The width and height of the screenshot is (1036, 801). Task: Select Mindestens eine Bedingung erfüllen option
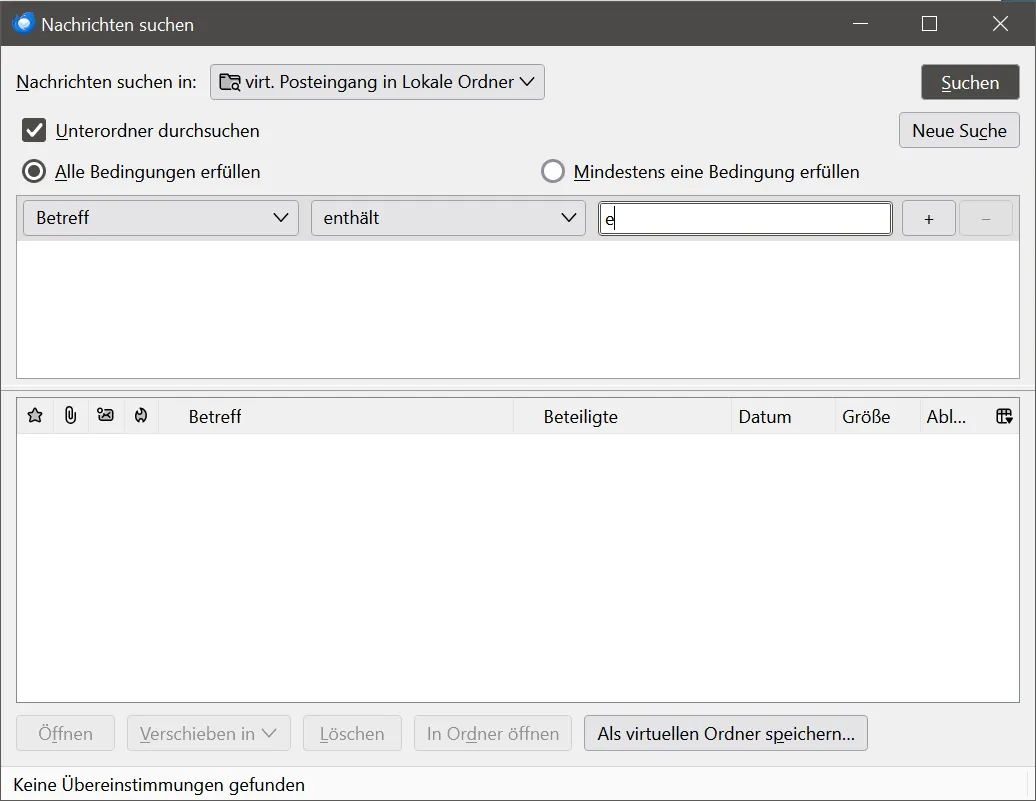pyautogui.click(x=552, y=171)
